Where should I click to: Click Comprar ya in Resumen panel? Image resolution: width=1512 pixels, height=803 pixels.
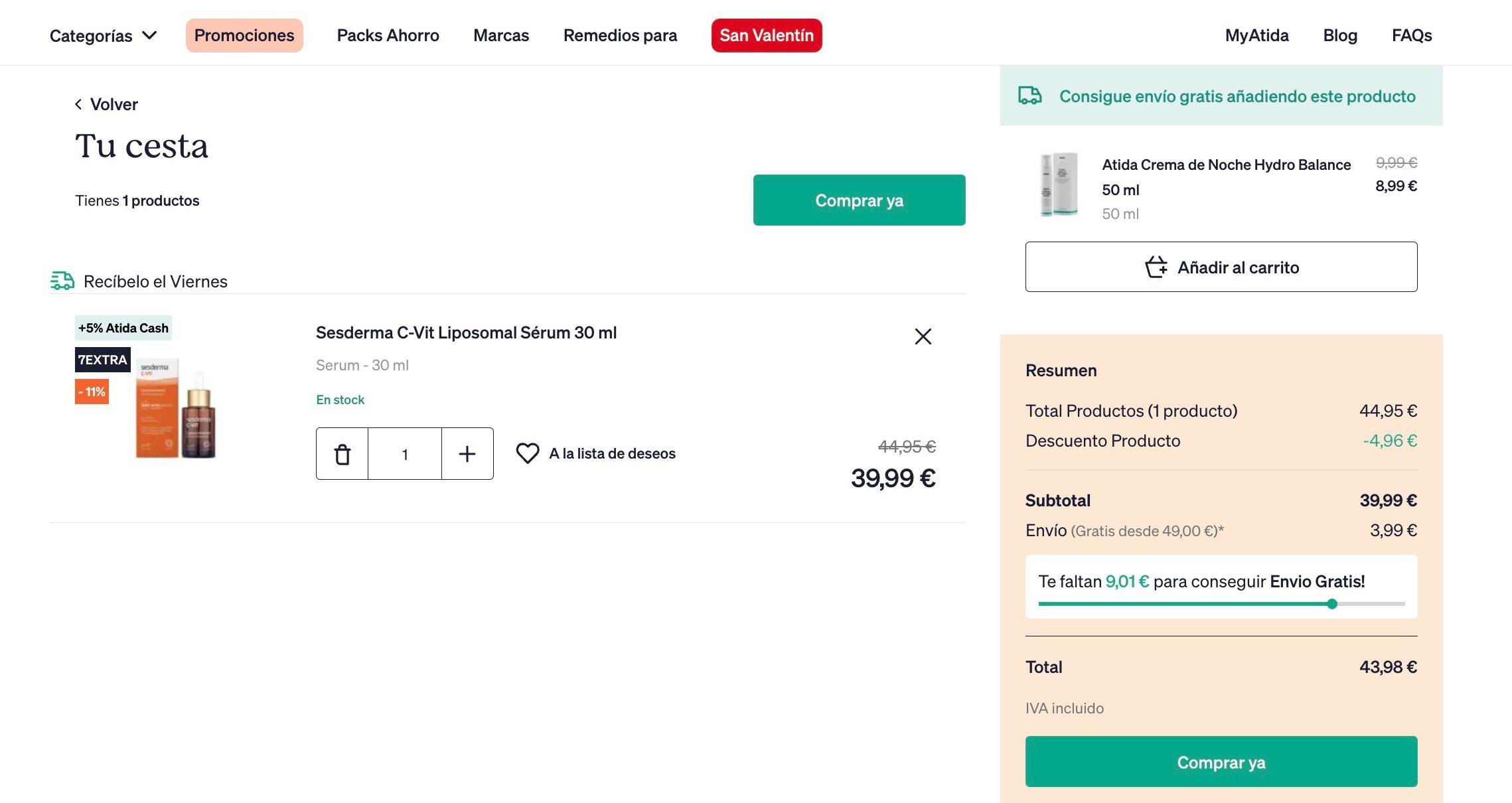click(x=1221, y=761)
